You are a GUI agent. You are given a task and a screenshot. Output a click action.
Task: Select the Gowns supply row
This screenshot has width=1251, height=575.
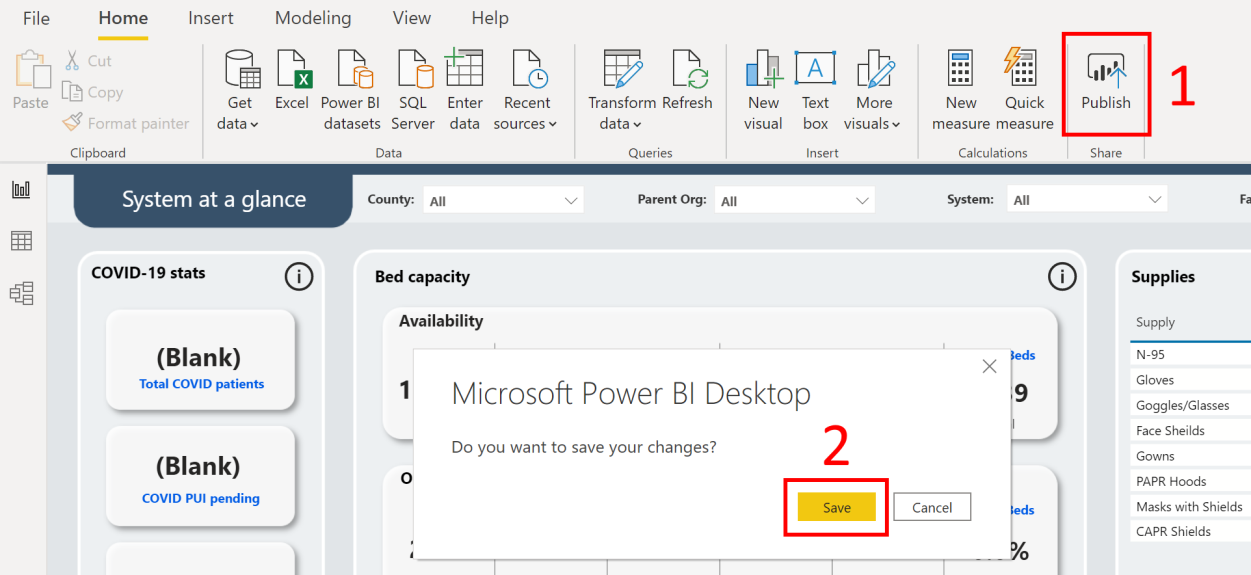pyautogui.click(x=1191, y=456)
